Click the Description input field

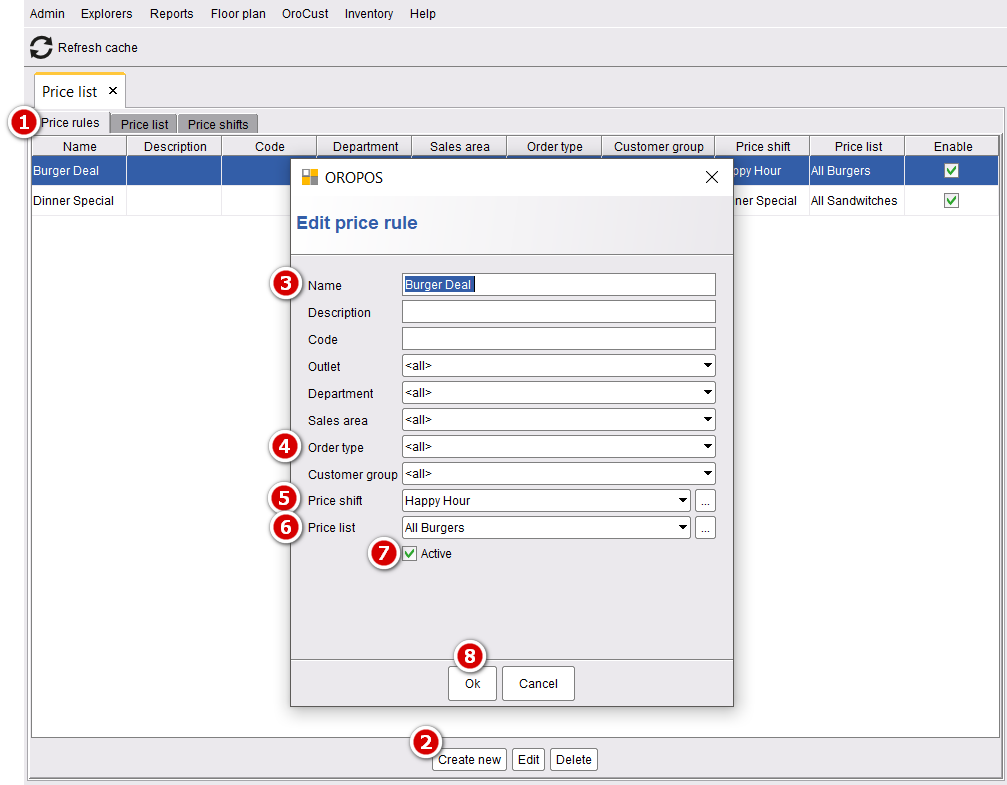tap(559, 312)
